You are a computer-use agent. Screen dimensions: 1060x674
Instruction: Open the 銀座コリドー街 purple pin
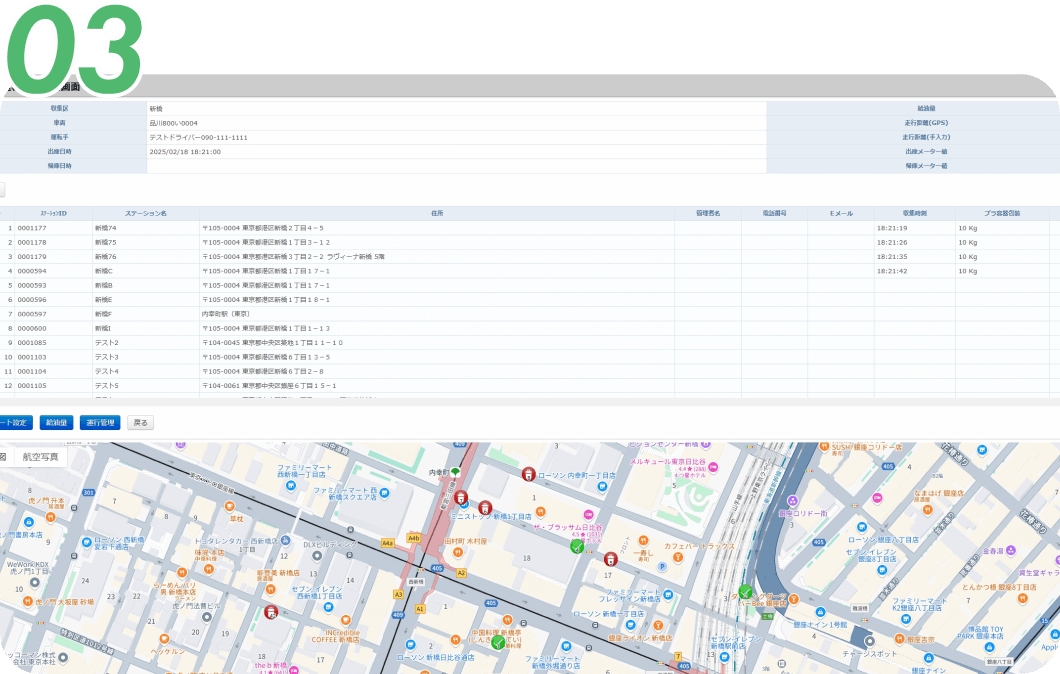click(x=793, y=501)
